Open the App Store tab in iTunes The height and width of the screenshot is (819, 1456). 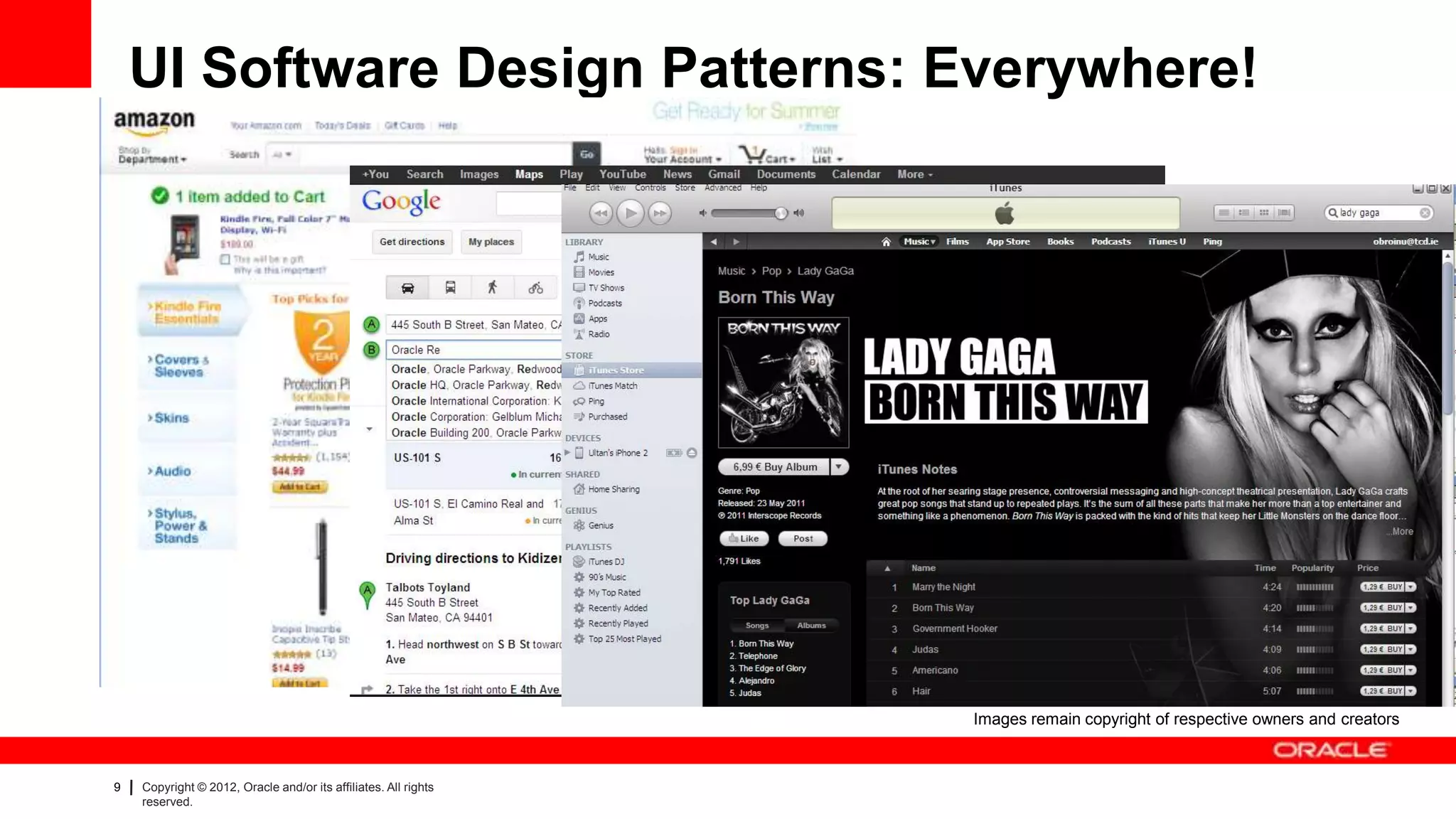pos(1007,242)
